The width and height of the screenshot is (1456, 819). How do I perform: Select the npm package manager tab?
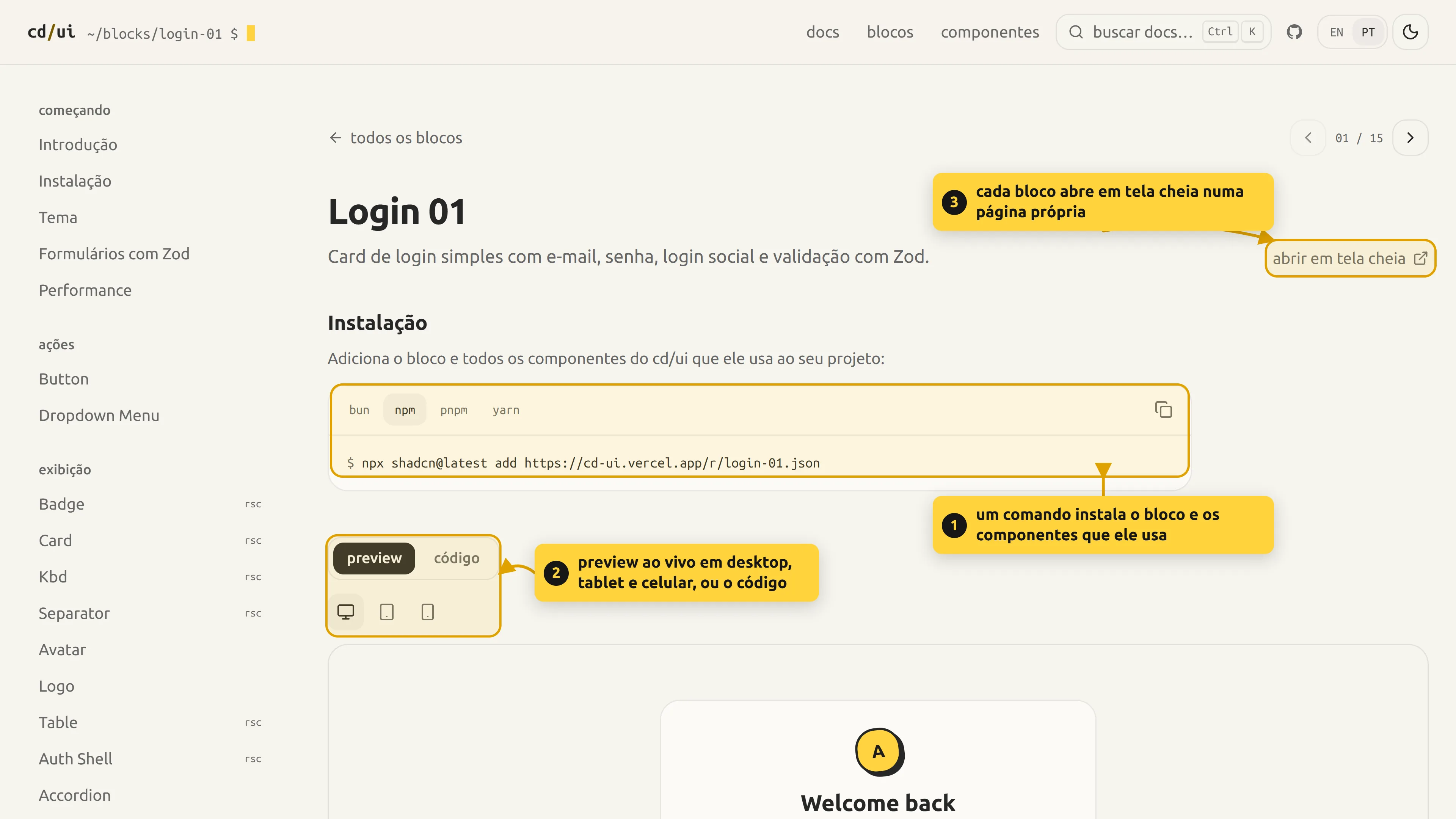405,410
